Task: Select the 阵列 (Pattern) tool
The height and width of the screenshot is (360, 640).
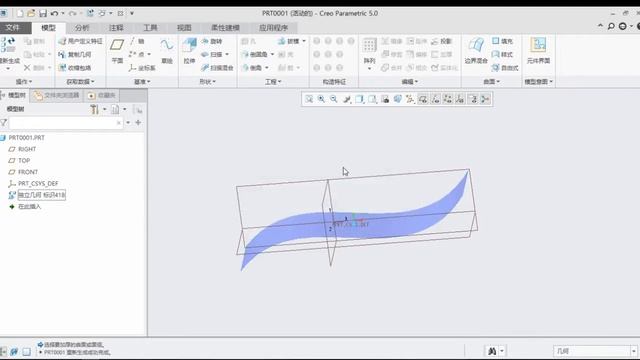Action: click(x=369, y=51)
